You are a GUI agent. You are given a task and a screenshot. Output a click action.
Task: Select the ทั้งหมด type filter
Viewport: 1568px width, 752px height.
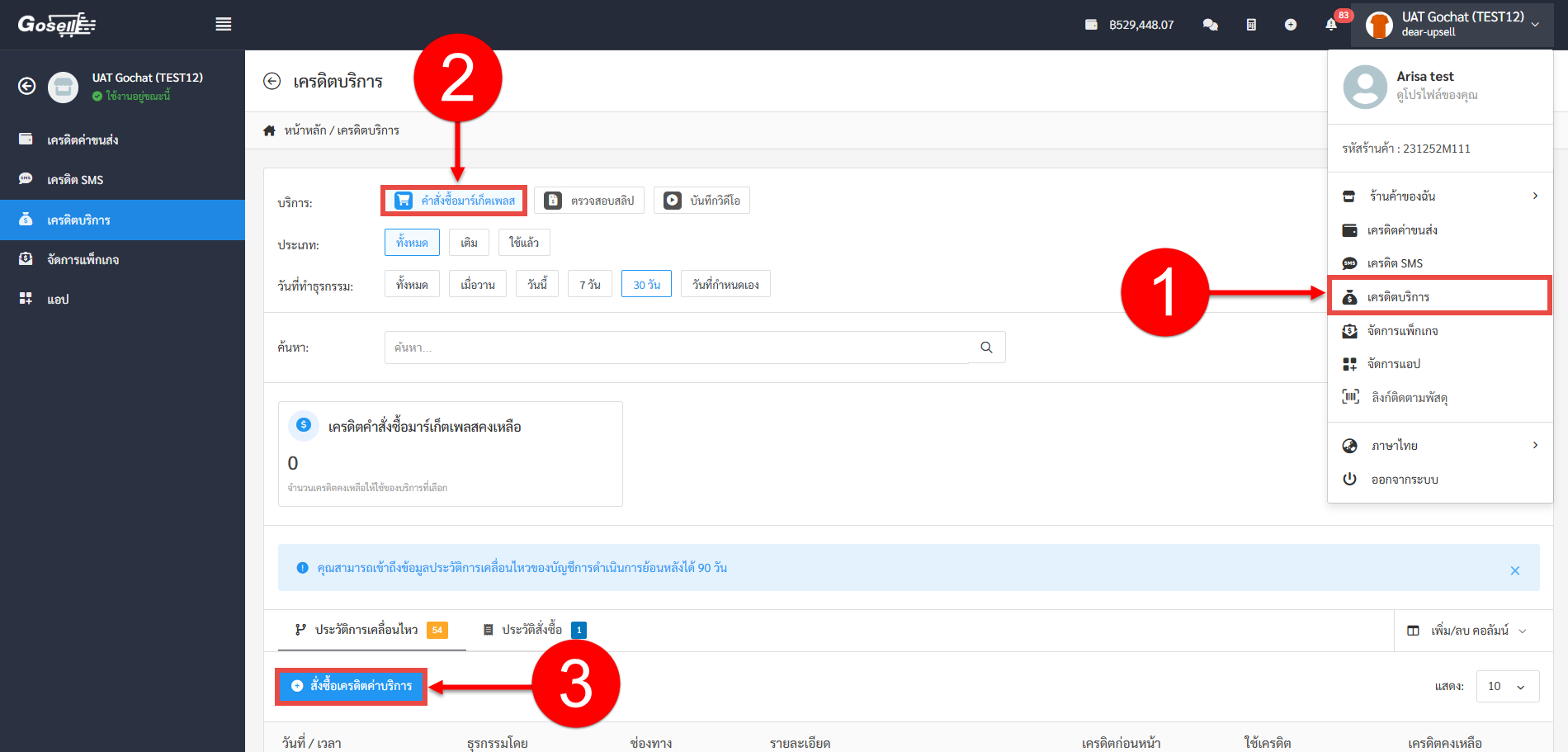coord(412,243)
